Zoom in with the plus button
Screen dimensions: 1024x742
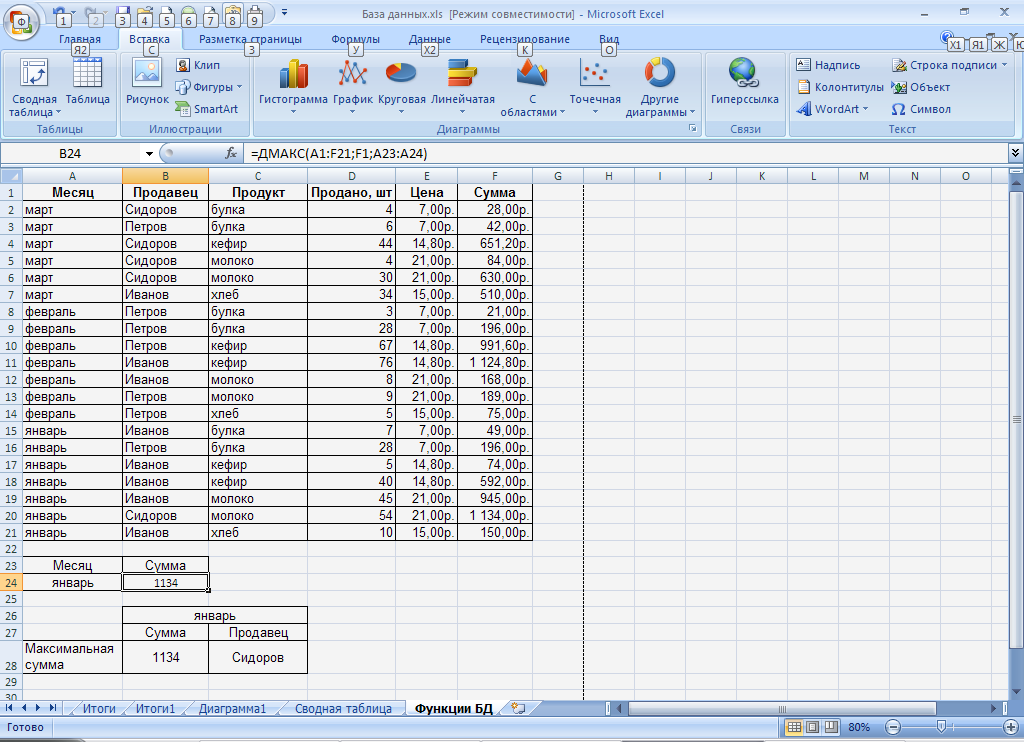coord(1010,727)
